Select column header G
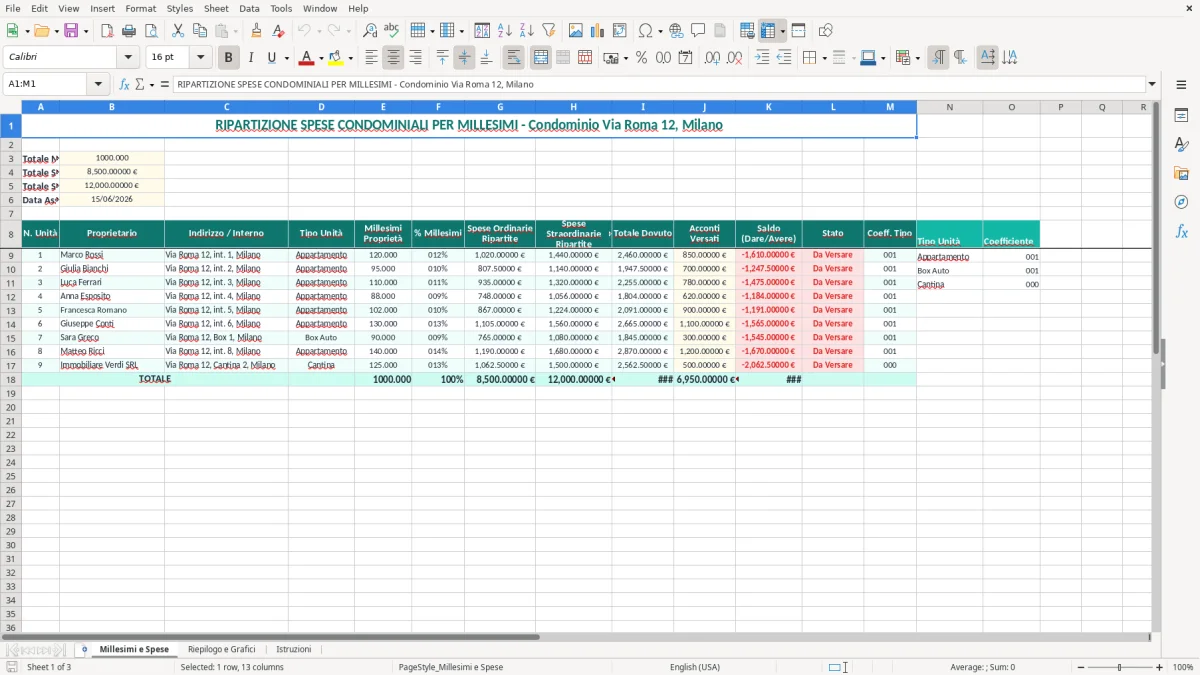 click(x=499, y=107)
